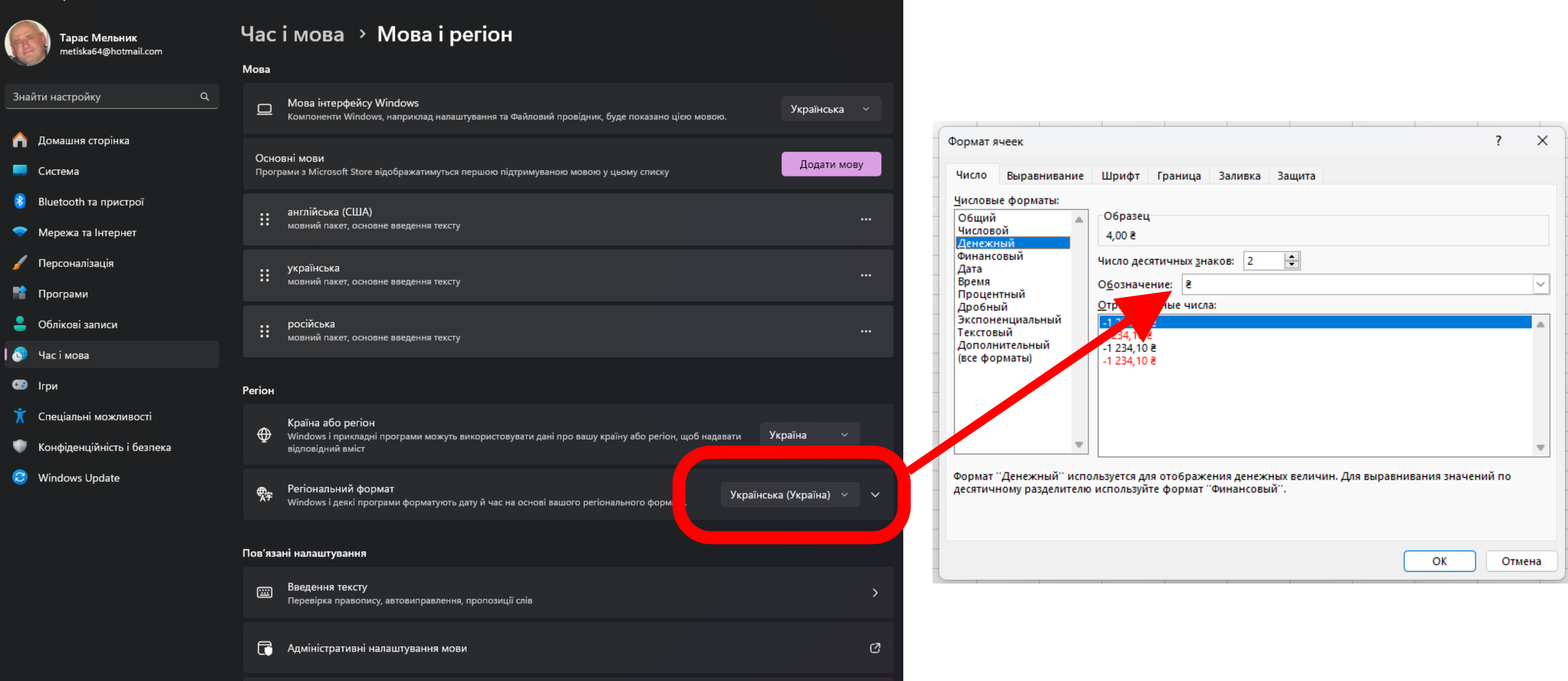Click the search magnifier icon in settings search
This screenshot has width=1568, height=681.
coord(205,97)
